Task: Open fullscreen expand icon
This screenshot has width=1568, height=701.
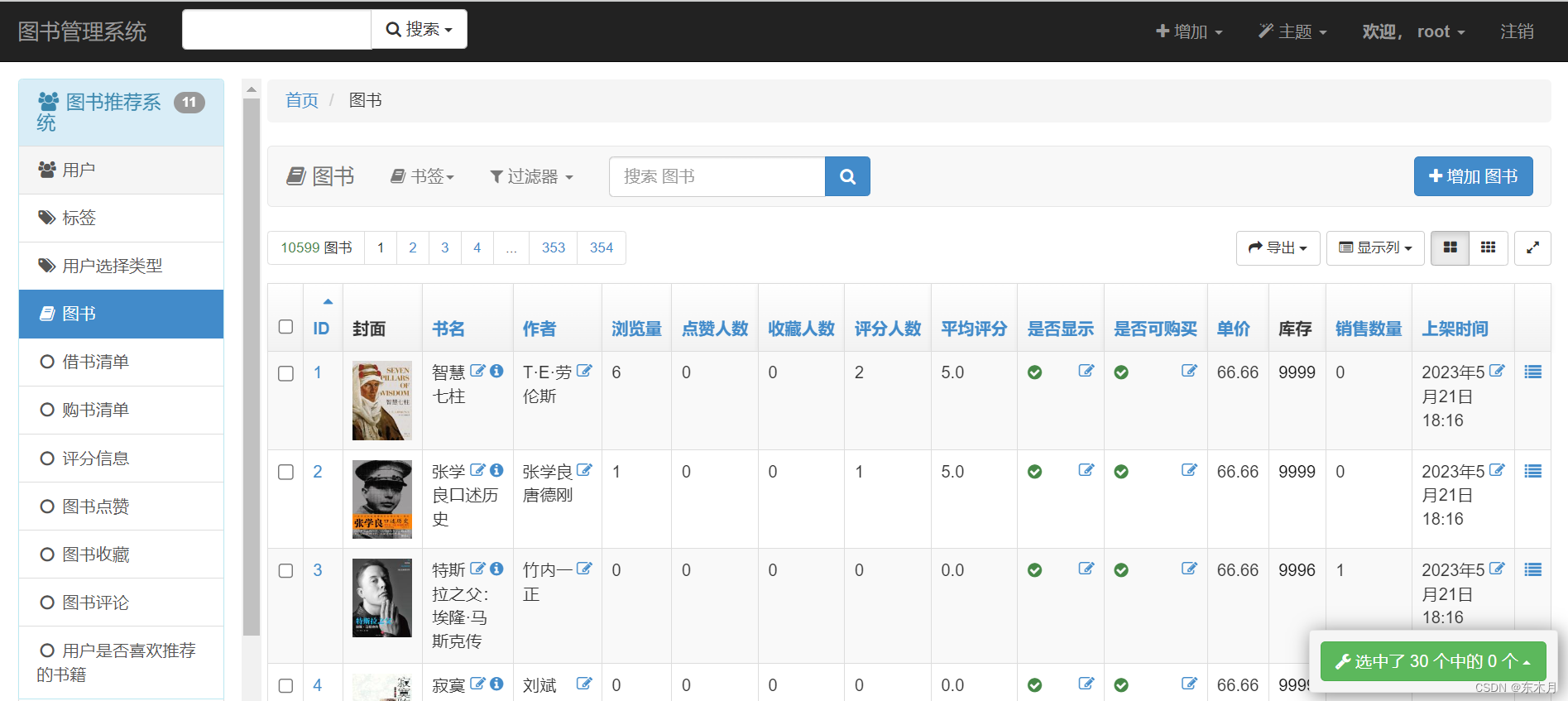Action: coord(1532,247)
